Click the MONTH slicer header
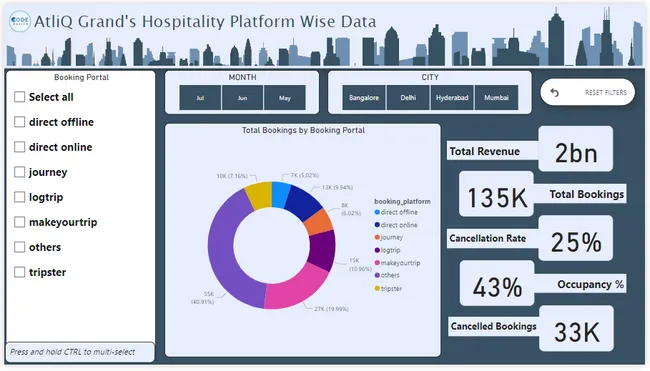The height and width of the screenshot is (371, 650). (243, 77)
